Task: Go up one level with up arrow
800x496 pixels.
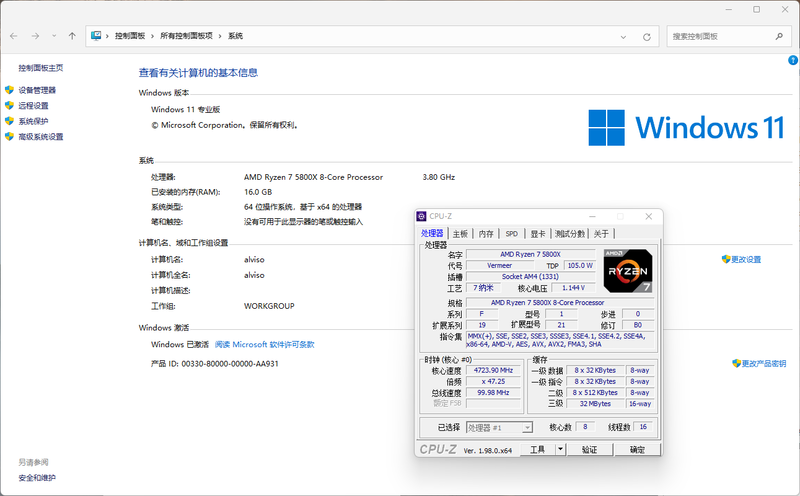Action: (72, 36)
